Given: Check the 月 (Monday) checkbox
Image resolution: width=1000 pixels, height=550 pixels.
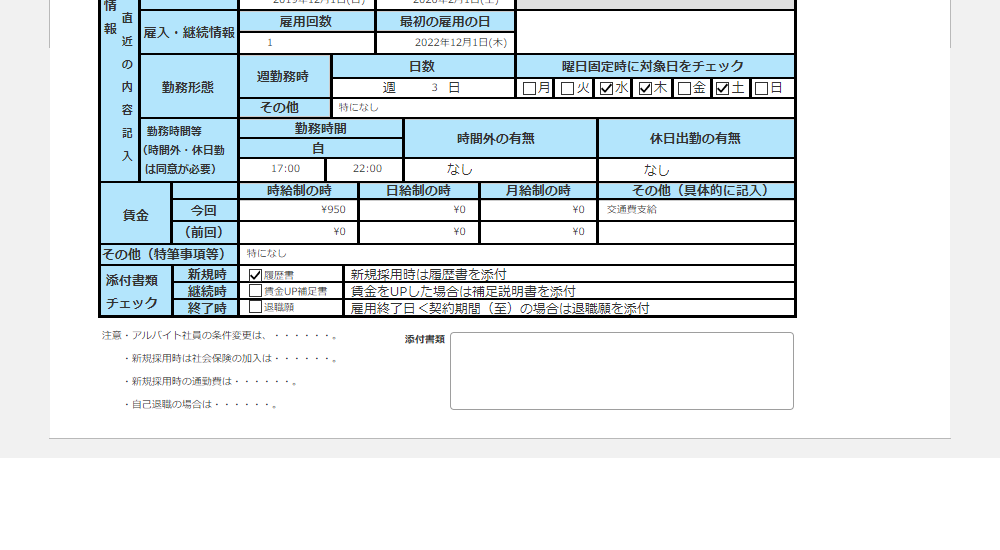Looking at the screenshot, I should click(529, 88).
